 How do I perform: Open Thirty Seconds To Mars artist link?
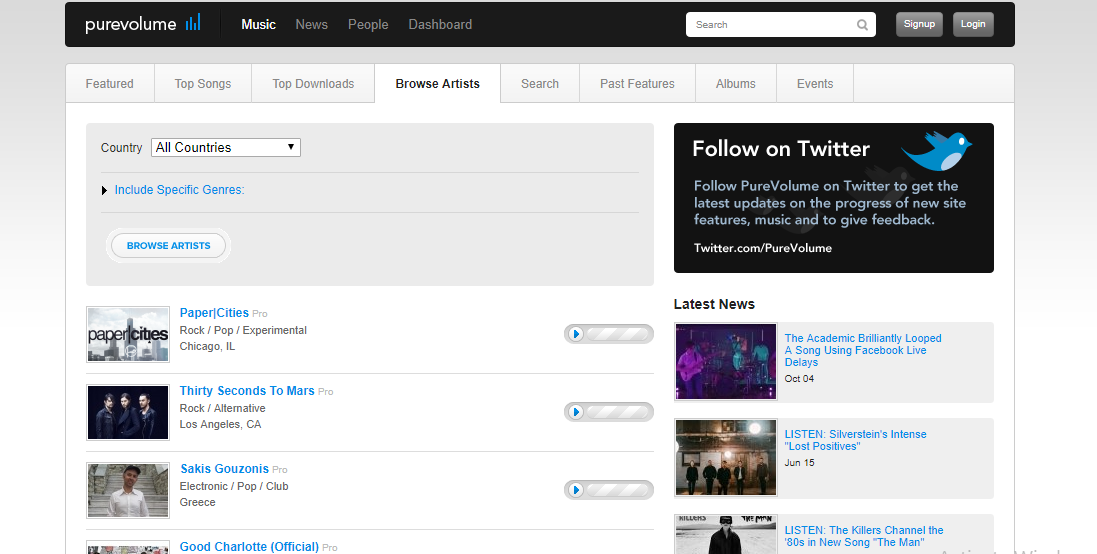(247, 391)
